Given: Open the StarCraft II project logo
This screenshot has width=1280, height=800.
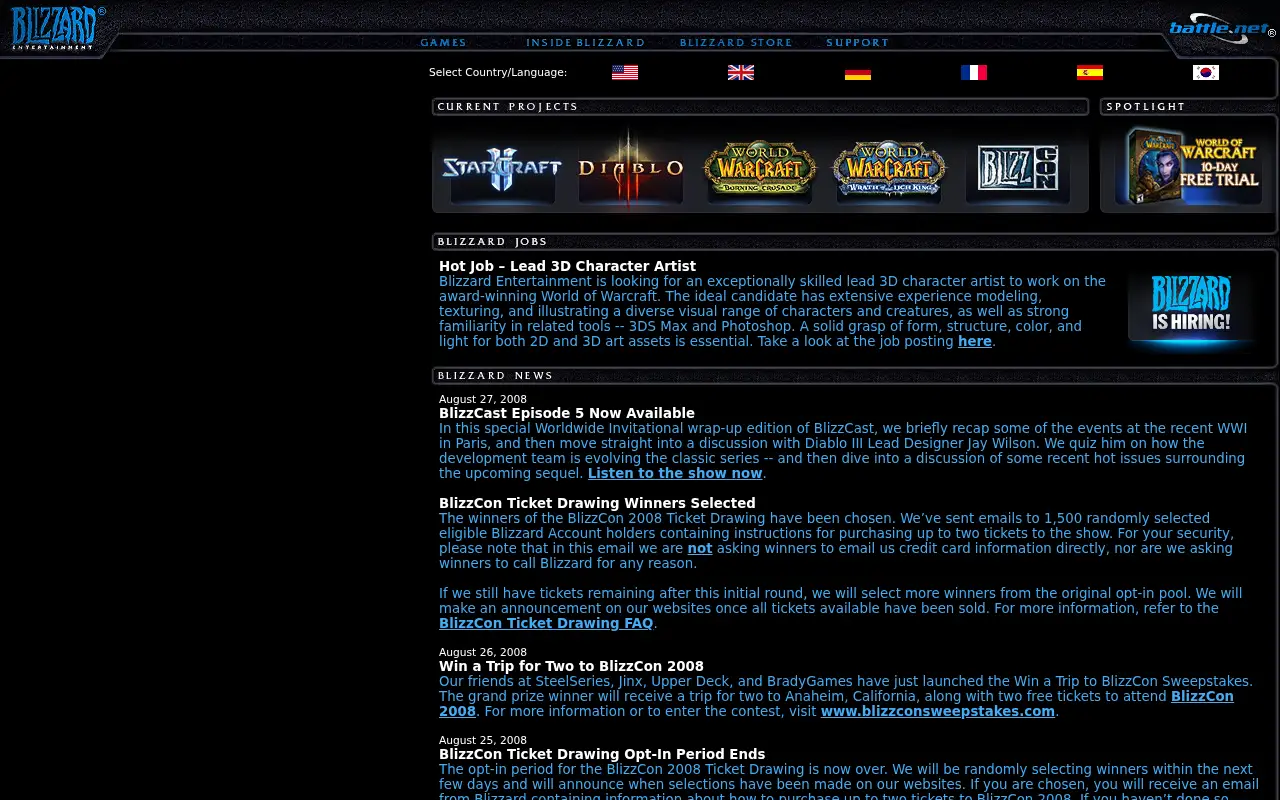Looking at the screenshot, I should [502, 170].
